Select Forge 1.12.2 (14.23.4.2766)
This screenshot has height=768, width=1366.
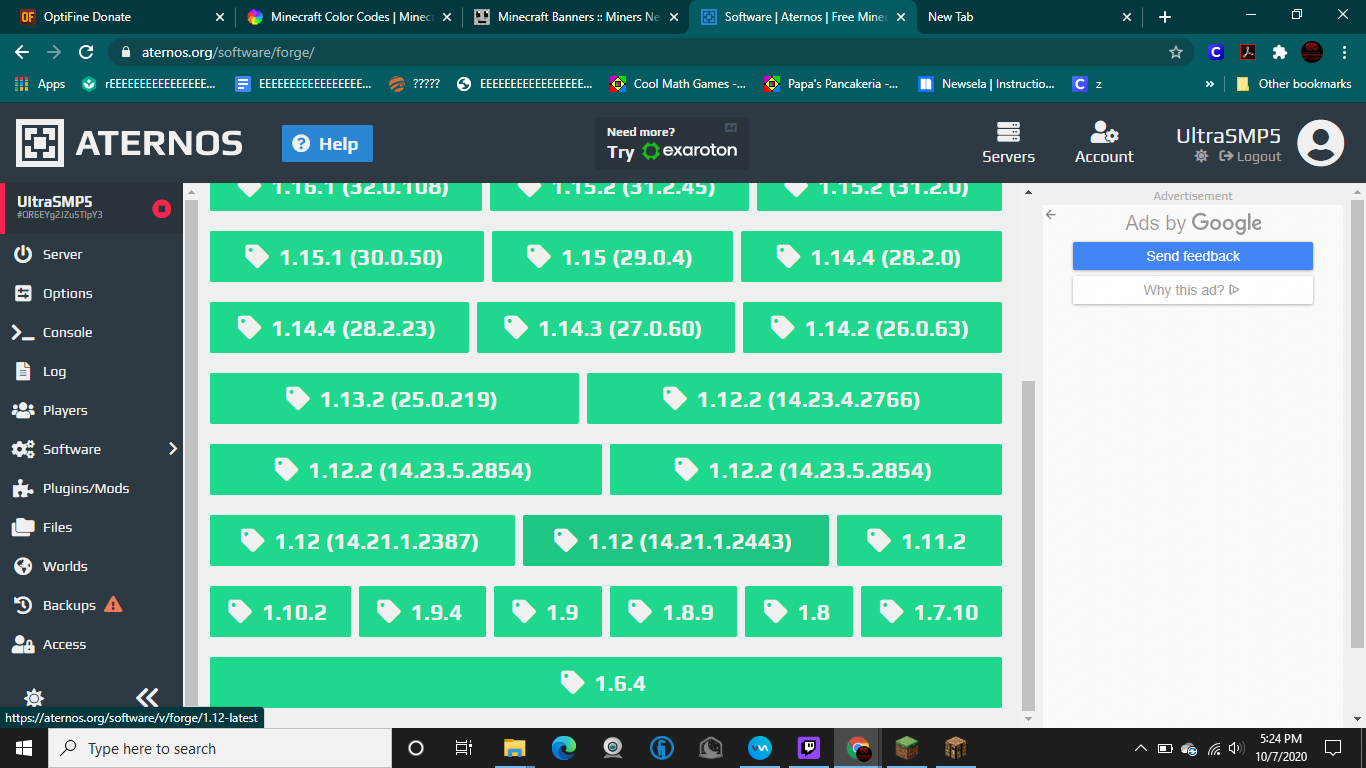(x=794, y=399)
